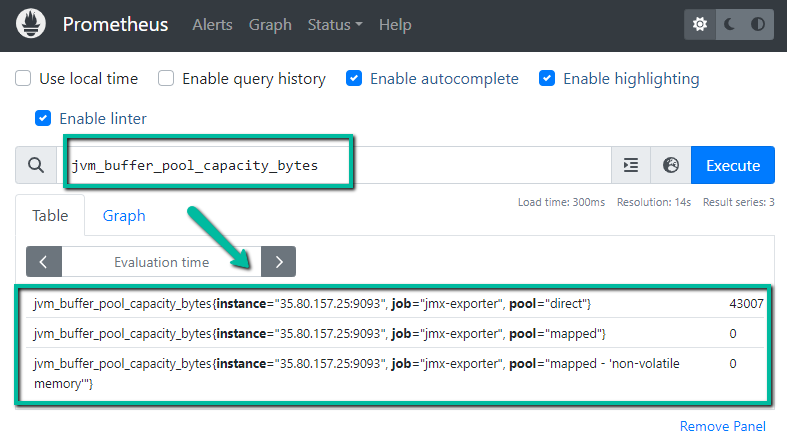Viewport: 787px width, 448px height.
Task: Enable the Use local time checkbox
Action: tap(23, 78)
